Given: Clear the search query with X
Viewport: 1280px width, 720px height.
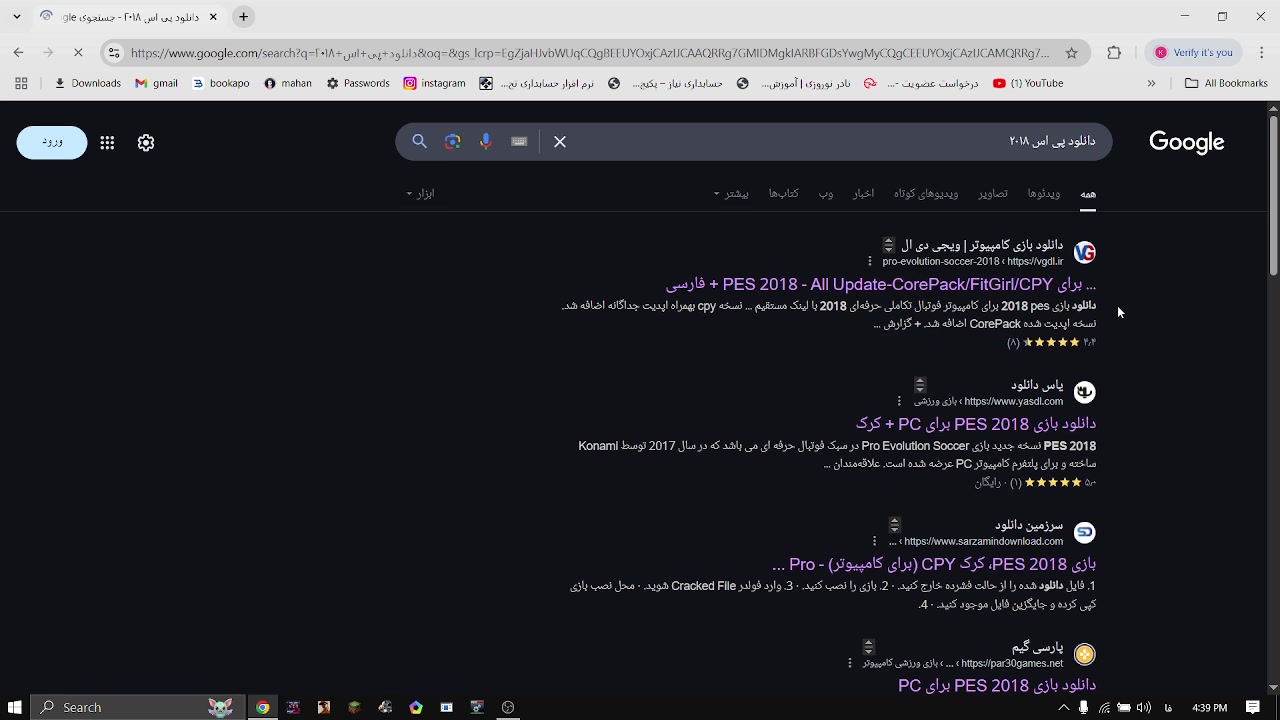Looking at the screenshot, I should click(x=560, y=142).
